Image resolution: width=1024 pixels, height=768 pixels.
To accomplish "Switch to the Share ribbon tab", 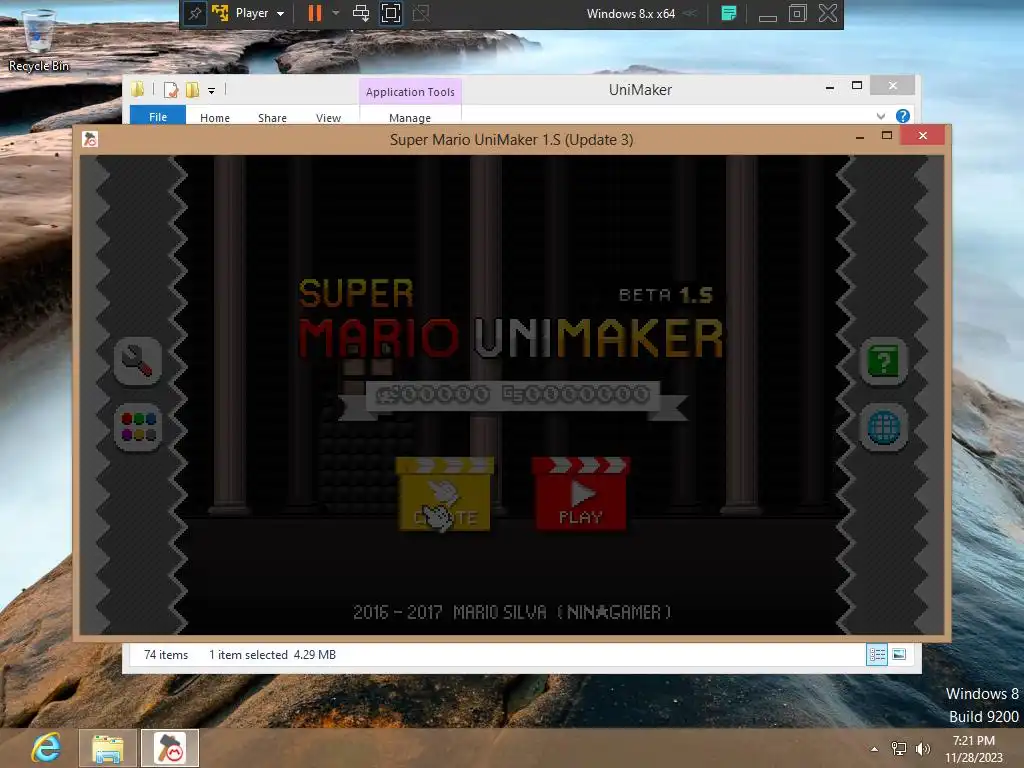I will (272, 118).
